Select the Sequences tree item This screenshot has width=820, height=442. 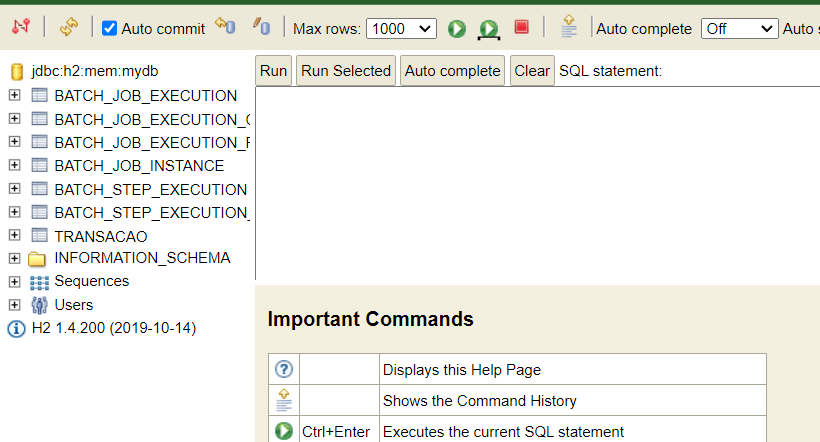click(91, 281)
